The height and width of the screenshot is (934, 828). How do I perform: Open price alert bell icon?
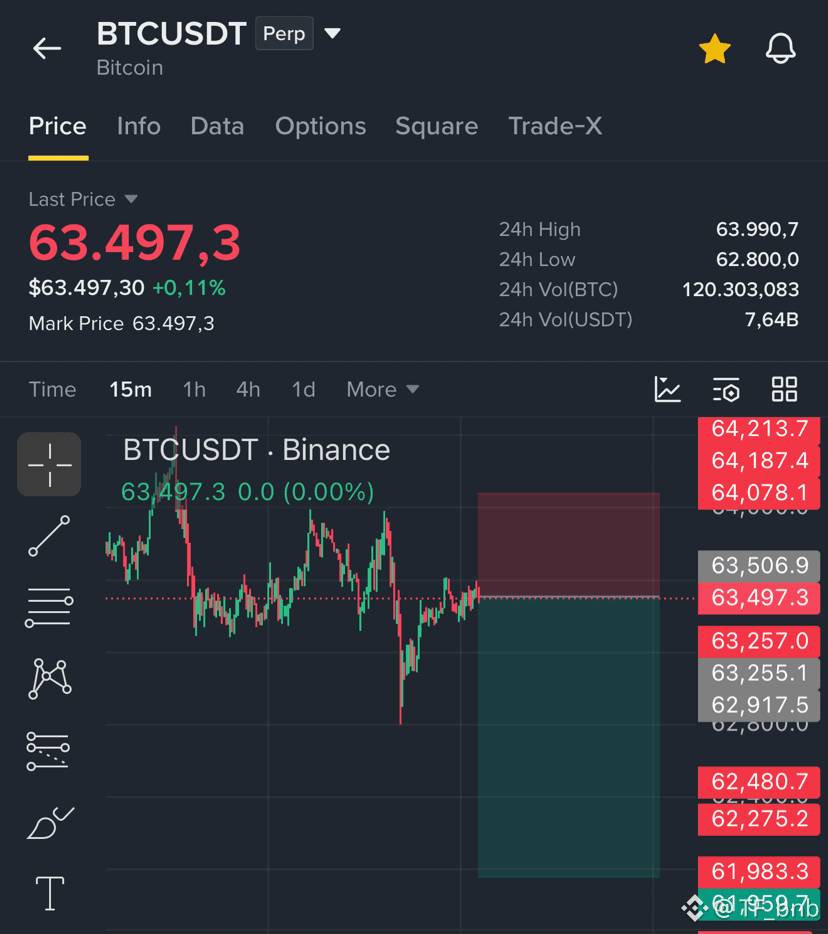[780, 49]
